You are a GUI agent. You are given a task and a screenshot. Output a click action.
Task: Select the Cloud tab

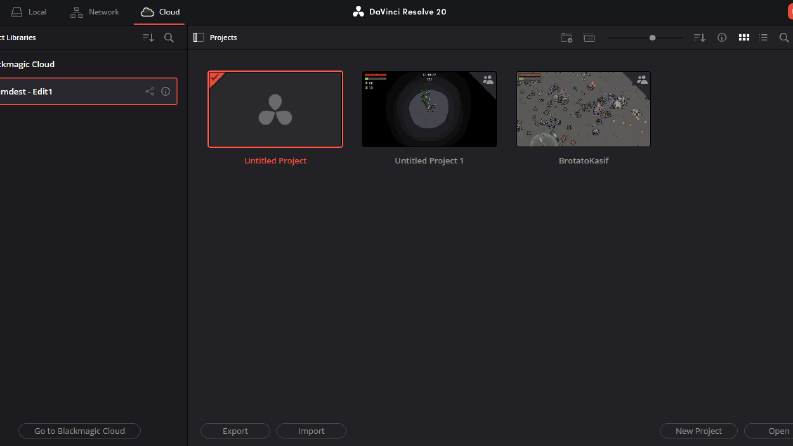click(160, 12)
